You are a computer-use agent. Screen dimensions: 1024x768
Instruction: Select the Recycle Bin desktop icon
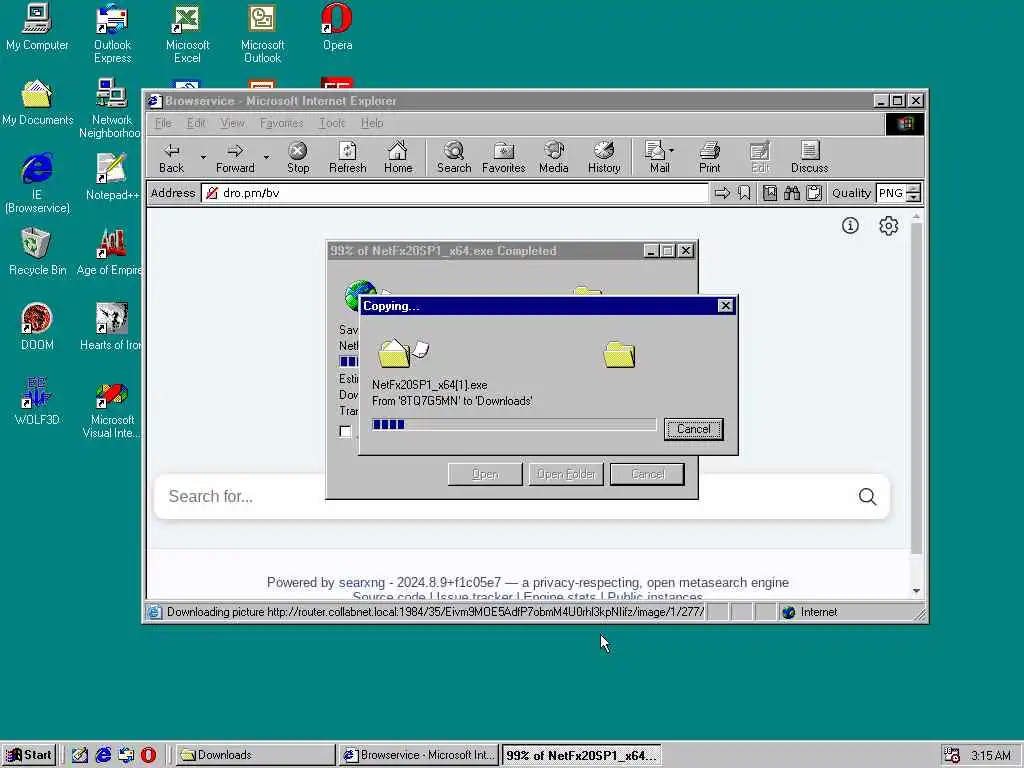pyautogui.click(x=37, y=251)
